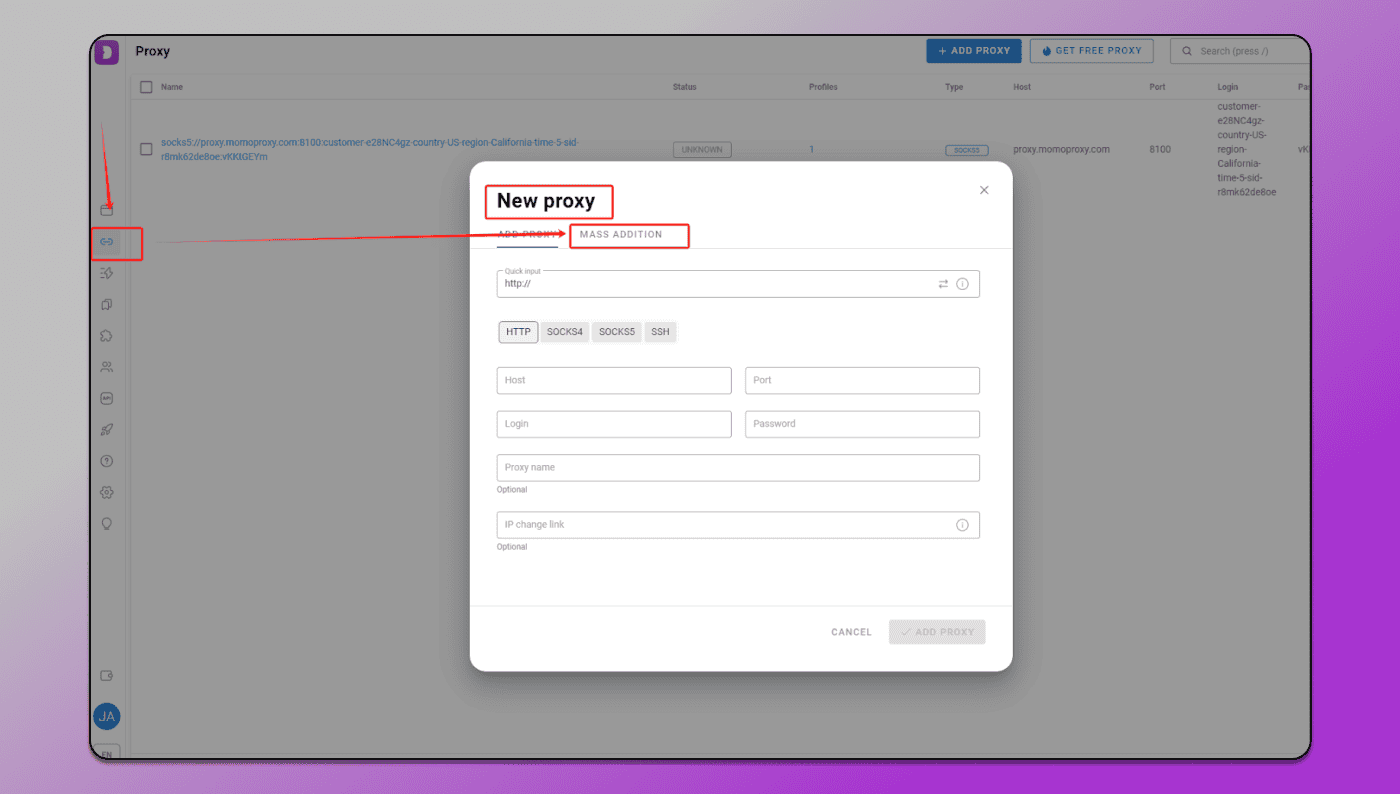
Task: Click the Name column header
Action: point(172,87)
